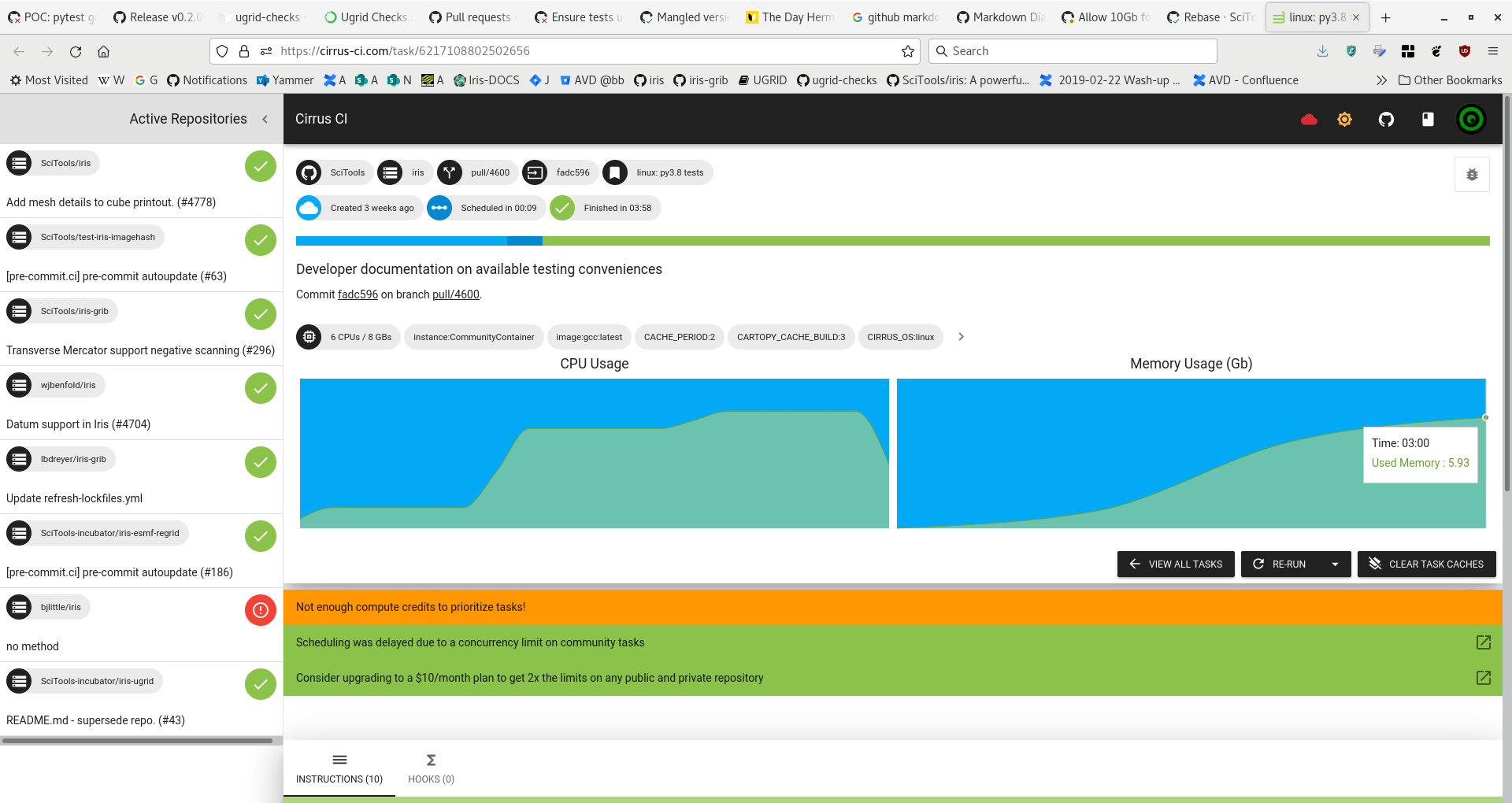Click the red cloud icon in Cirrus CI header

1309,120
